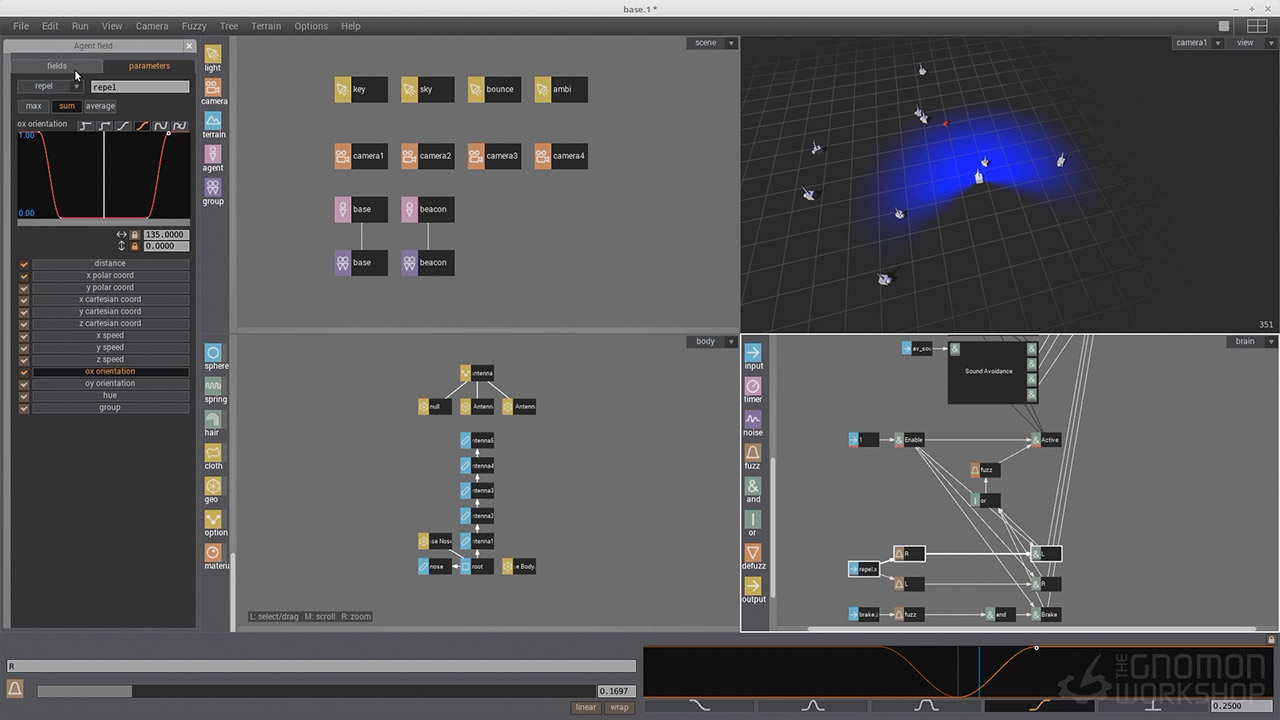Image resolution: width=1280 pixels, height=720 pixels.
Task: Open the repel field type dropdown
Action: (x=50, y=87)
